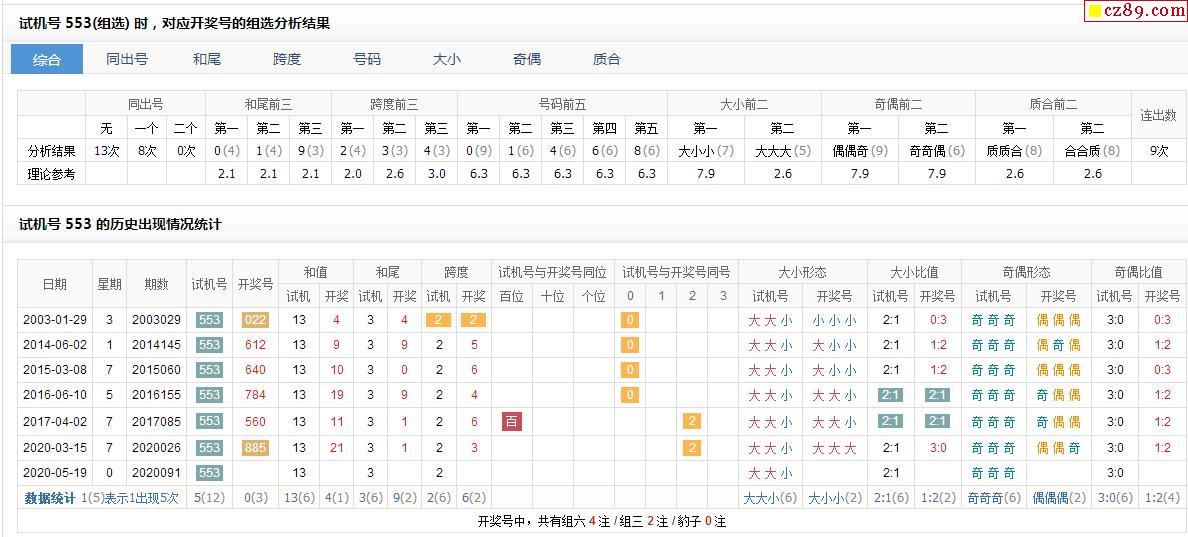The width and height of the screenshot is (1188, 537).
Task: Click winning number 612
Action: [x=255, y=345]
